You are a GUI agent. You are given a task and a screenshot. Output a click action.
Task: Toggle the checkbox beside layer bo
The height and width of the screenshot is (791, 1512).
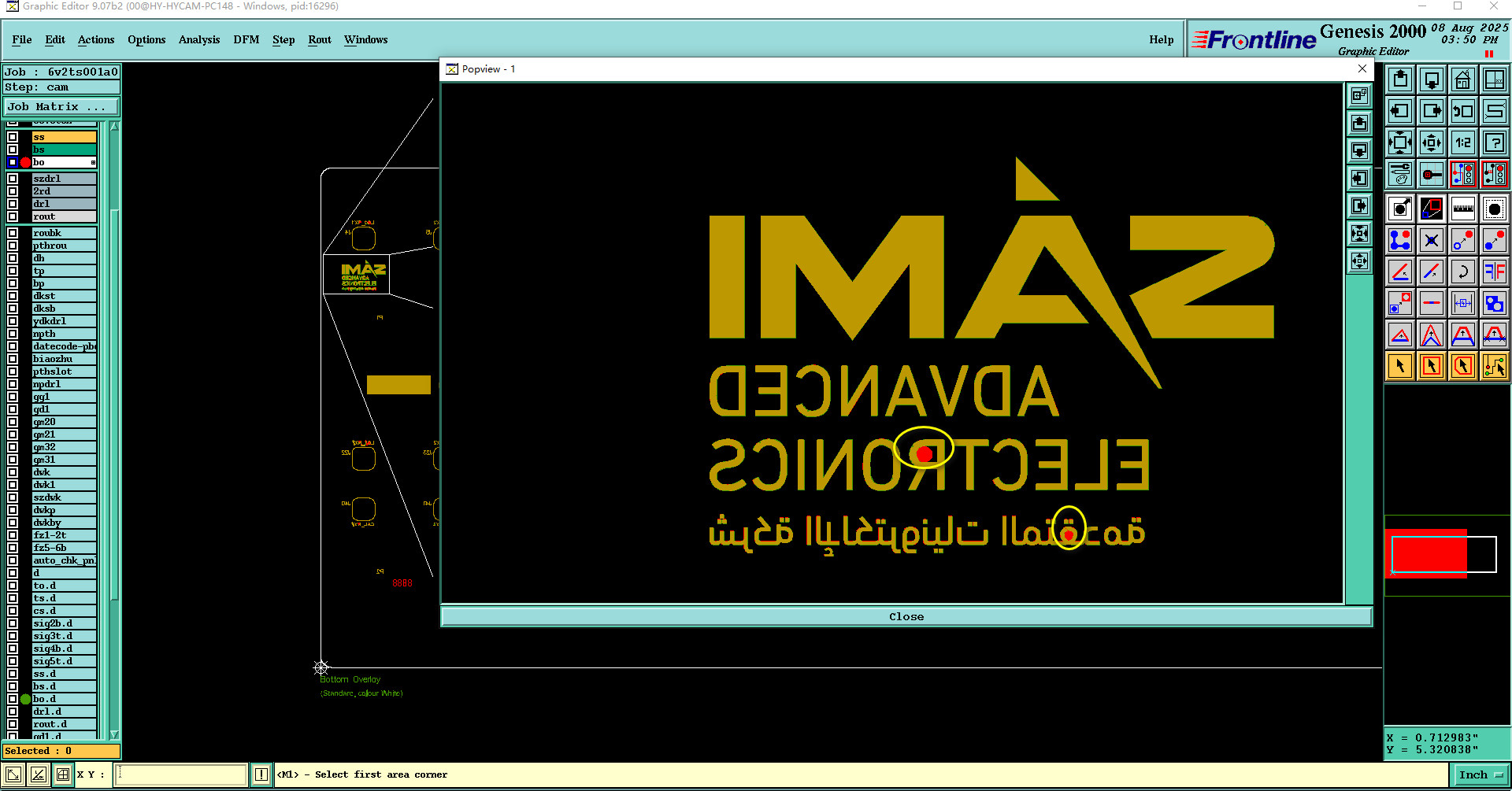pyautogui.click(x=13, y=162)
